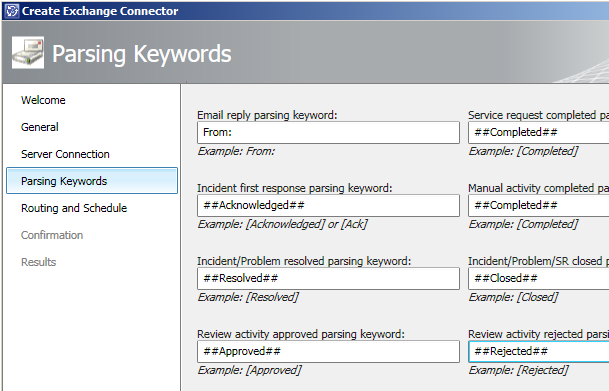
Task: Open the Welcome wizard step
Action: [x=43, y=100]
